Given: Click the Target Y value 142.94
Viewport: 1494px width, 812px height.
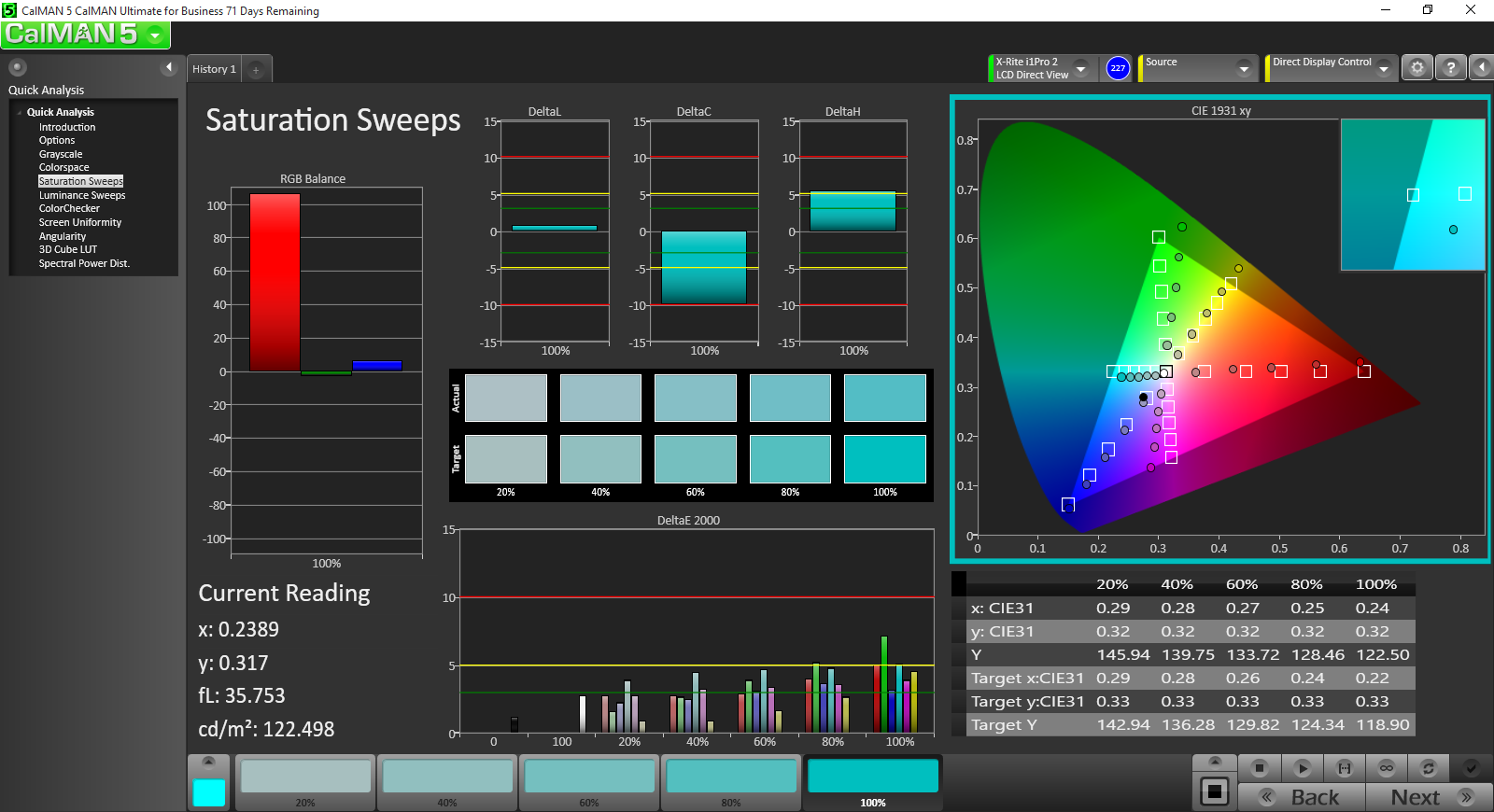Looking at the screenshot, I should [x=1123, y=725].
